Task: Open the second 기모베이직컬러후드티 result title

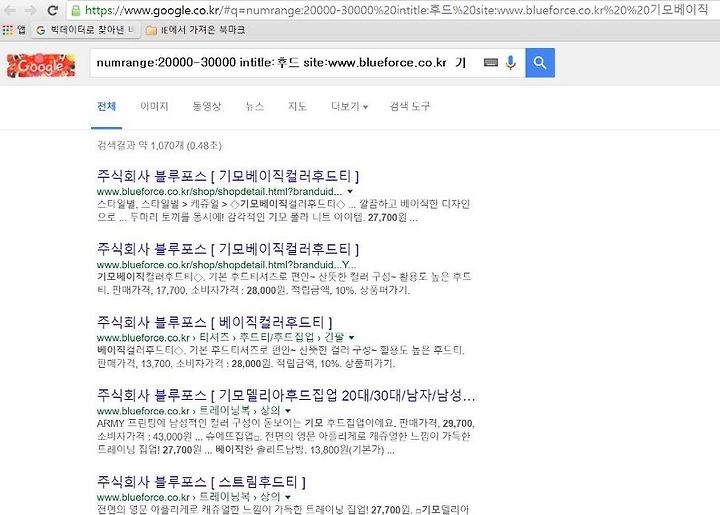Action: [228, 249]
